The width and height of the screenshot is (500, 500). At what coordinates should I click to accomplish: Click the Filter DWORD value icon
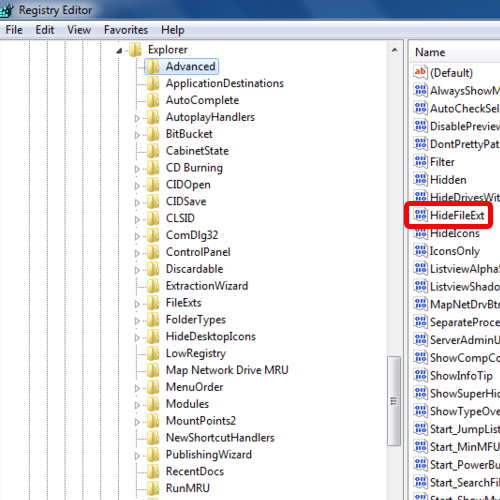[420, 162]
